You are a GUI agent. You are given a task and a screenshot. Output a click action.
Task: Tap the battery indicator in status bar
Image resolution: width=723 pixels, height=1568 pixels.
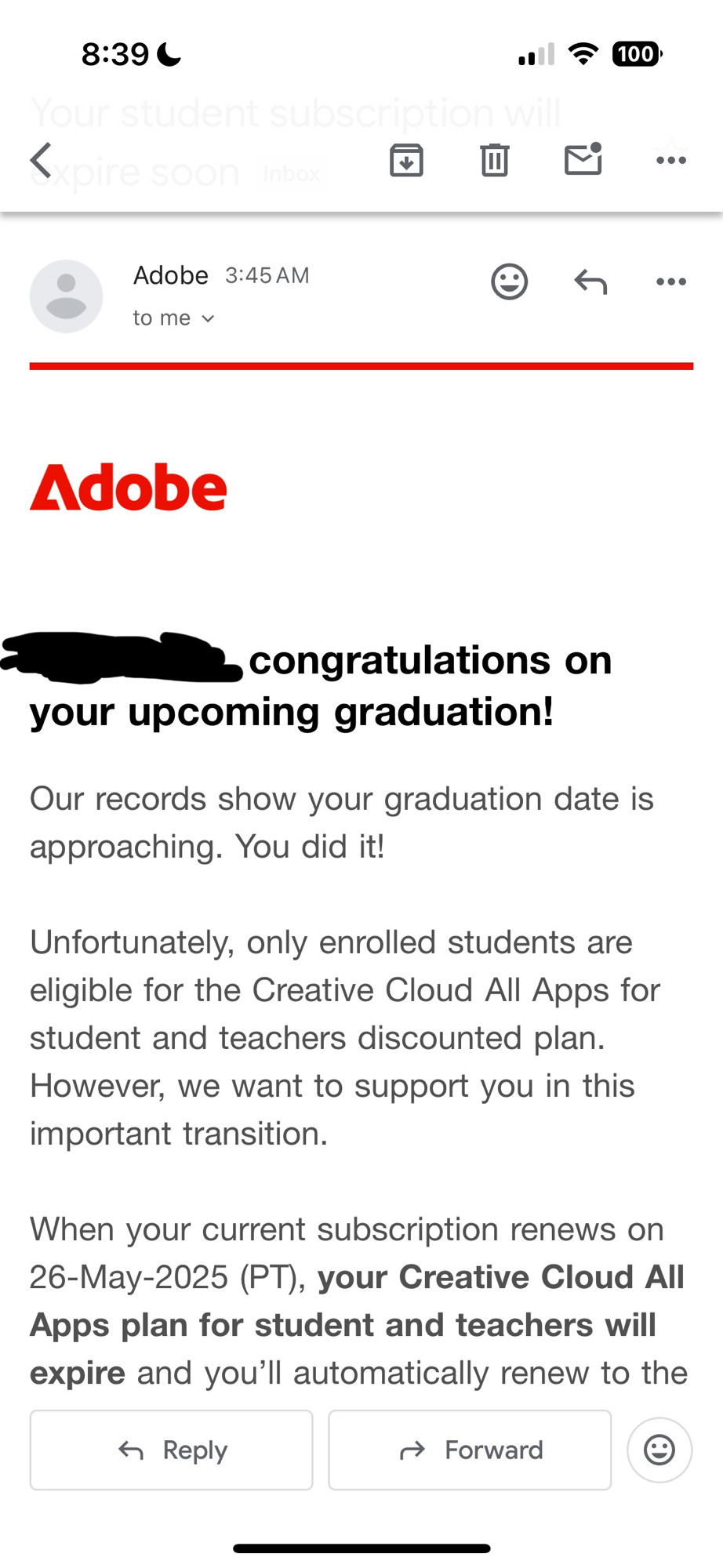pos(637,54)
